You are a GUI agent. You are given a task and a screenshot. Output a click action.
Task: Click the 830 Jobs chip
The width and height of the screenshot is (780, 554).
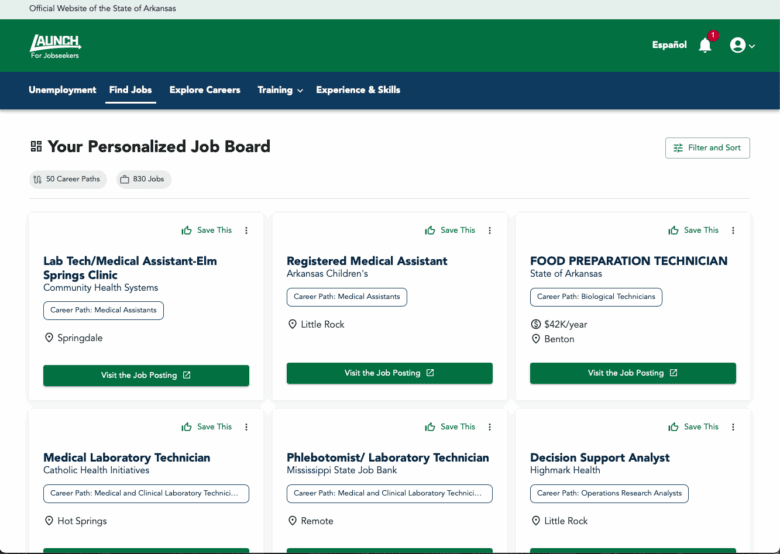point(142,179)
